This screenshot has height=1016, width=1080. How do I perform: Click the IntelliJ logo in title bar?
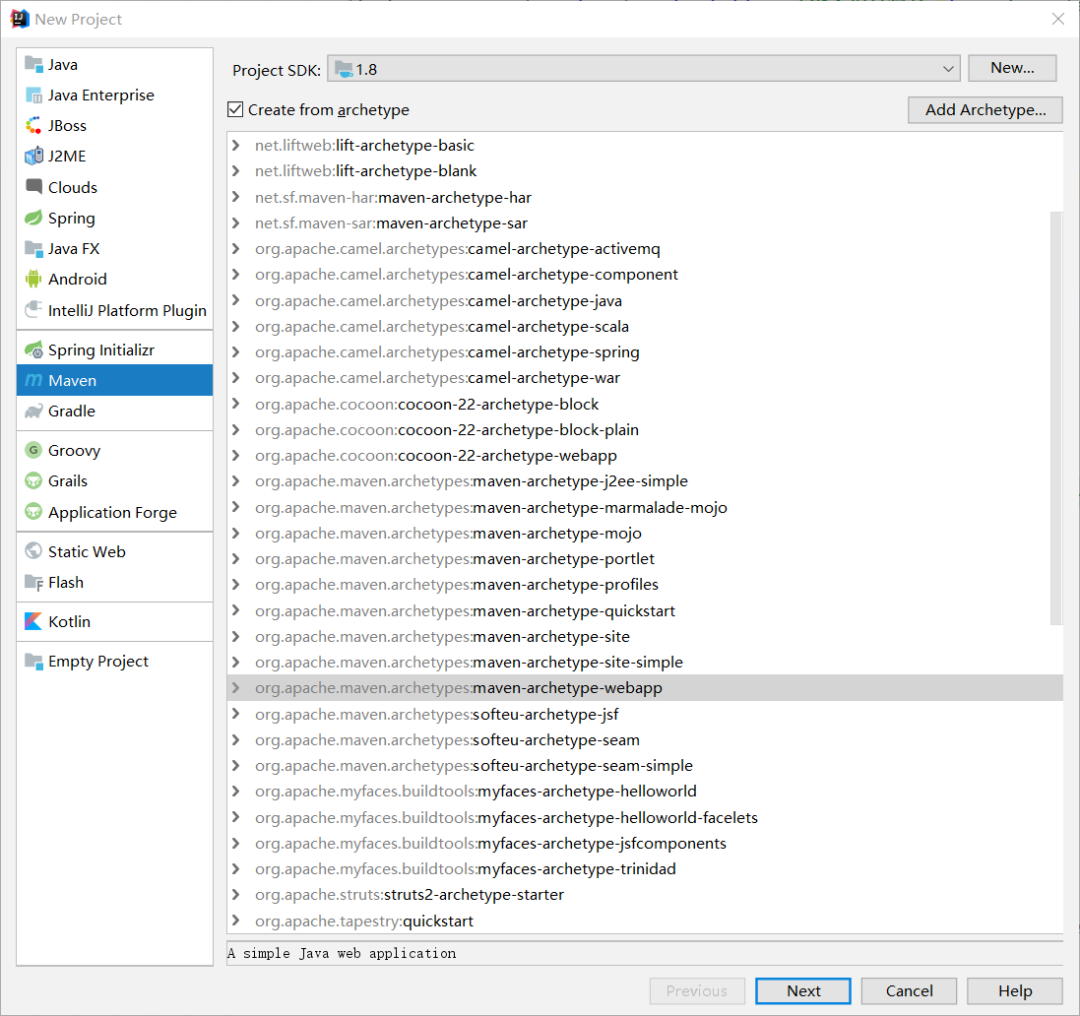tap(19, 19)
